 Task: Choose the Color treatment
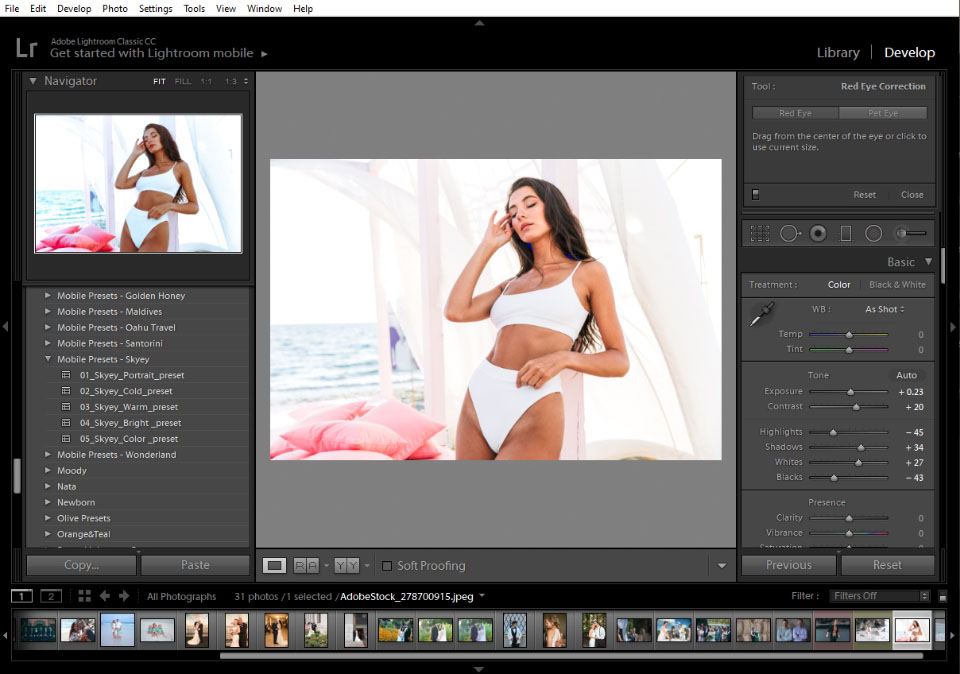pos(839,285)
